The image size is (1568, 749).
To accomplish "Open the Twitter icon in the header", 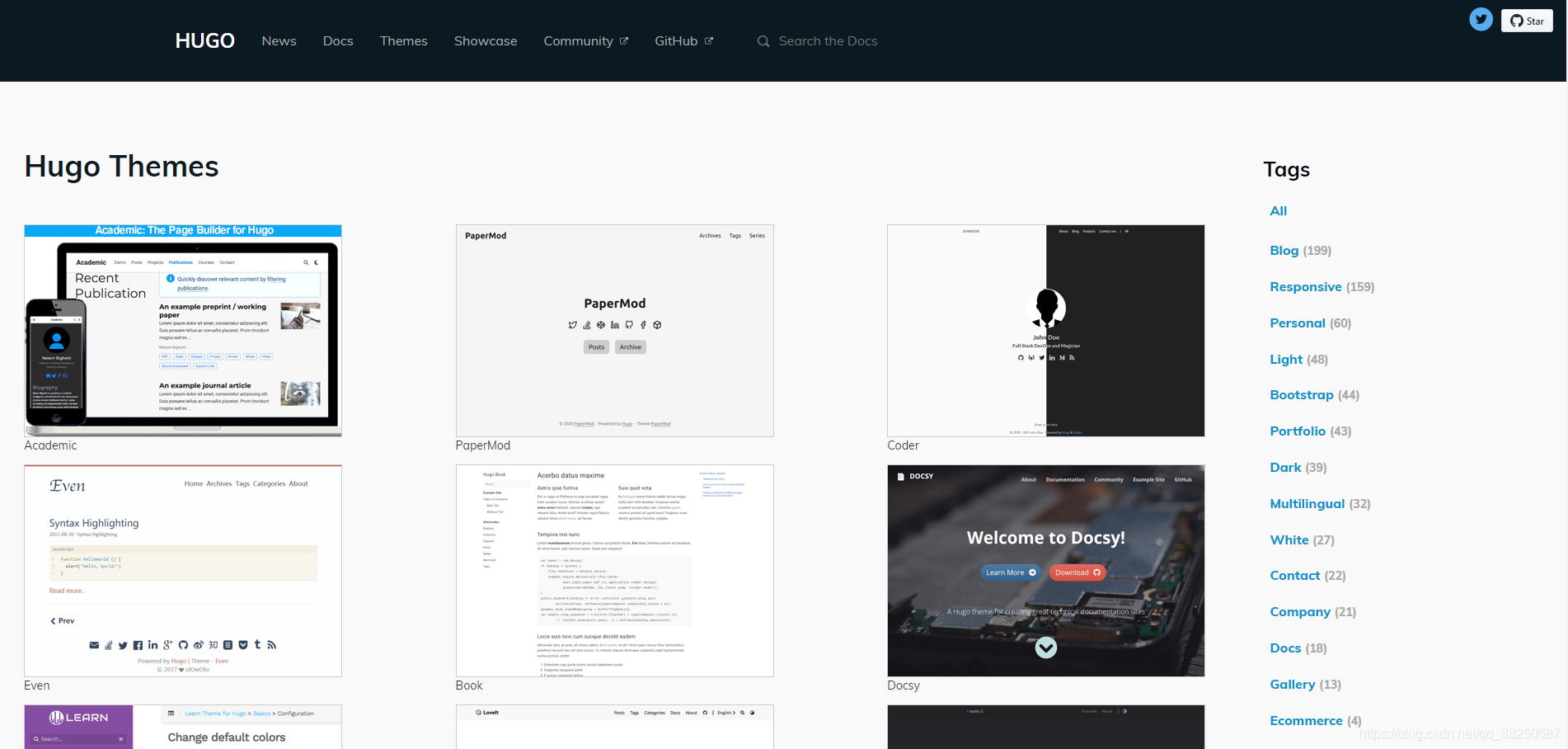I will 1481,19.
